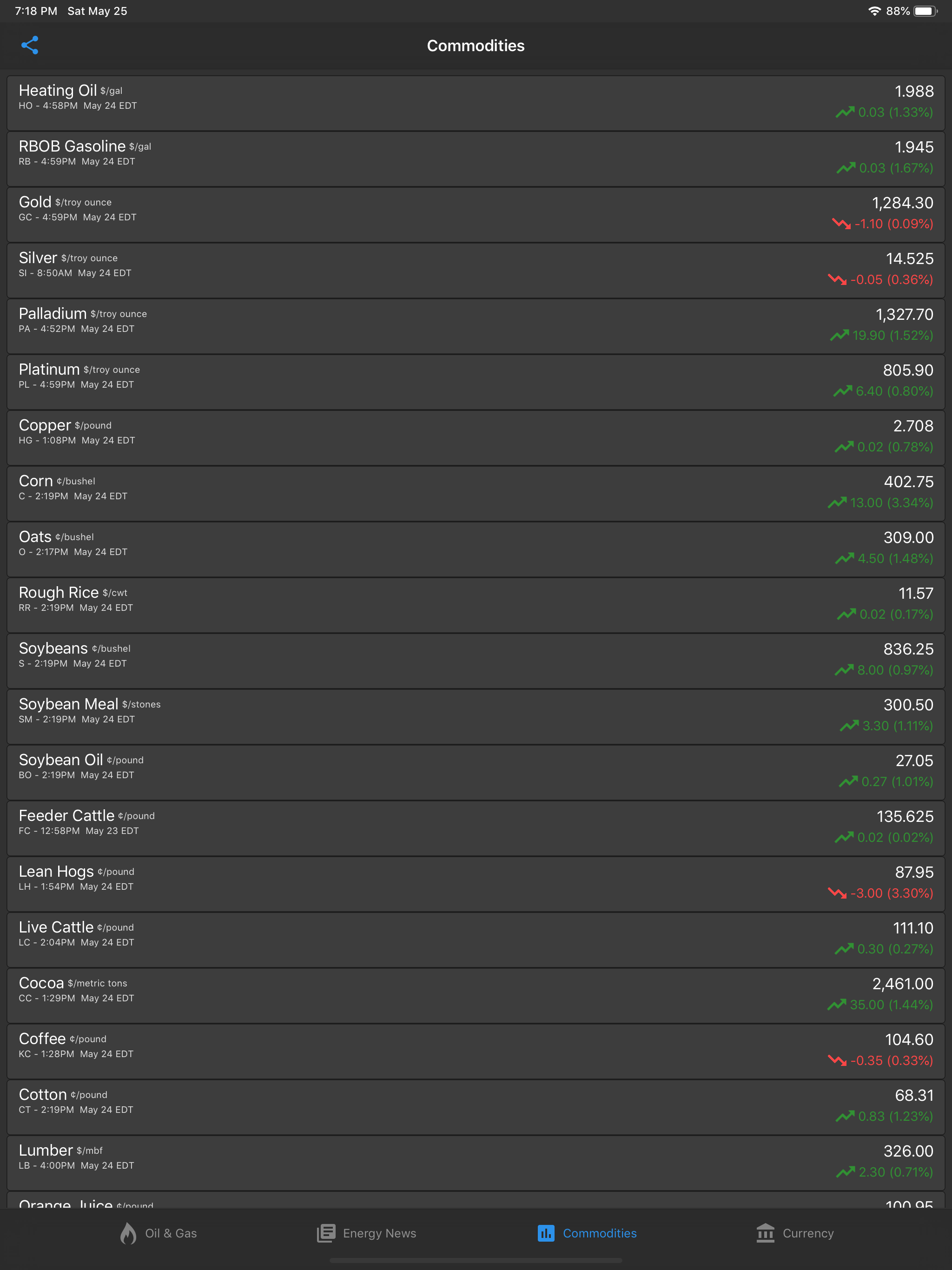Viewport: 952px width, 1270px height.
Task: Tap Lean Hogs' red downtrend arrow
Action: [837, 893]
